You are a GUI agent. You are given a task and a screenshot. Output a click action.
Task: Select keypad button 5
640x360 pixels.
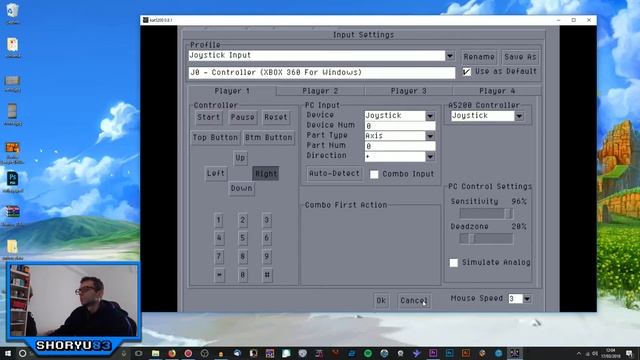[x=242, y=238]
